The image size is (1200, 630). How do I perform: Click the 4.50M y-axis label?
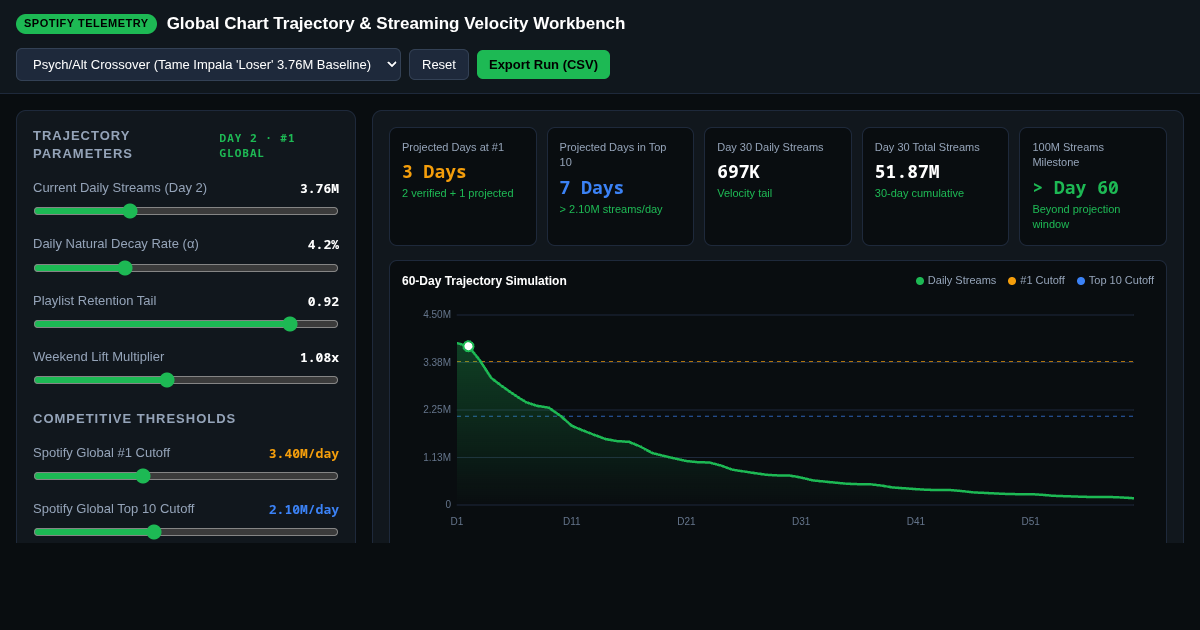(x=437, y=315)
